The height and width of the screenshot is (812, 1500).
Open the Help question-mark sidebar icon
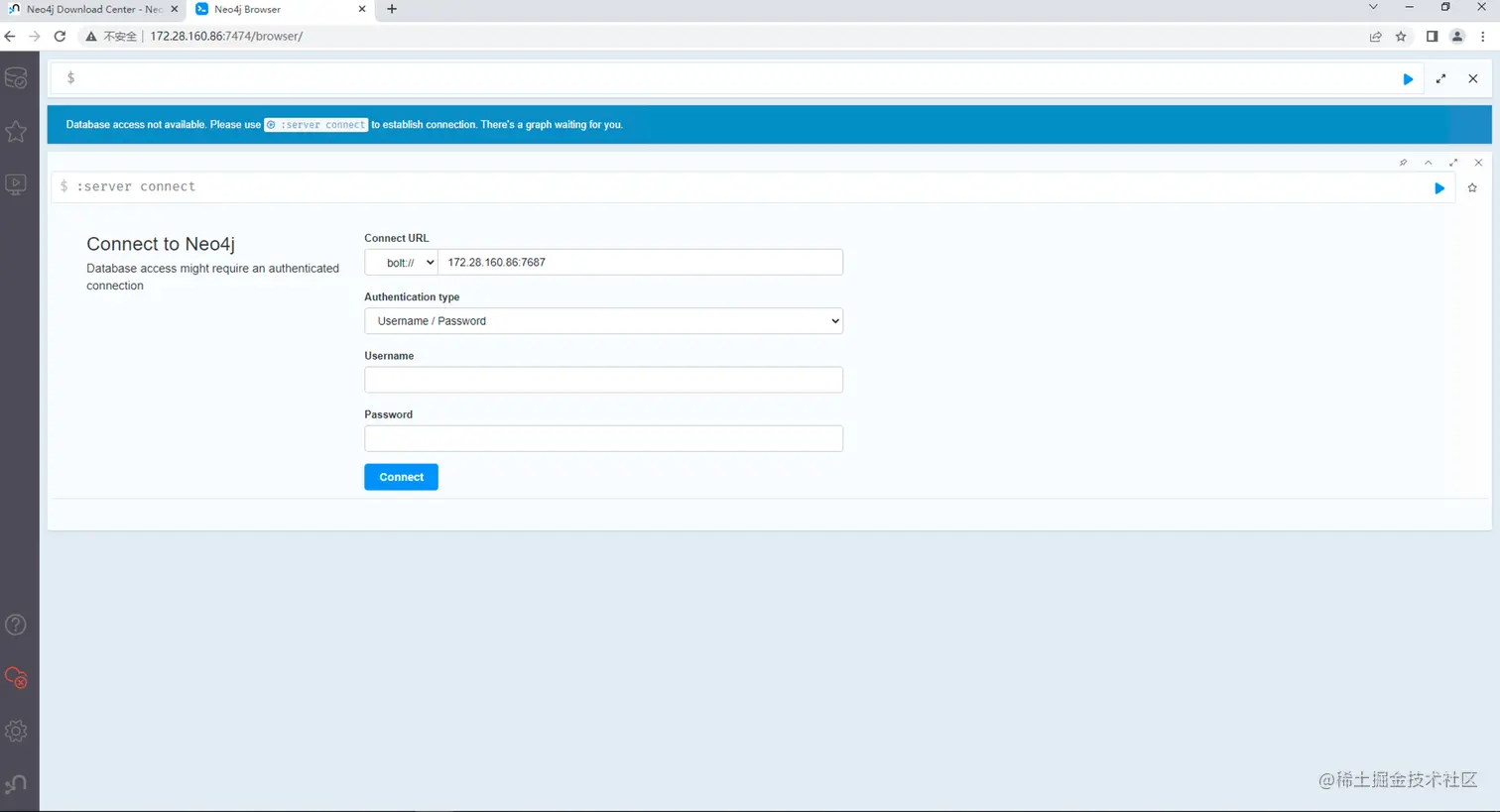(x=16, y=625)
